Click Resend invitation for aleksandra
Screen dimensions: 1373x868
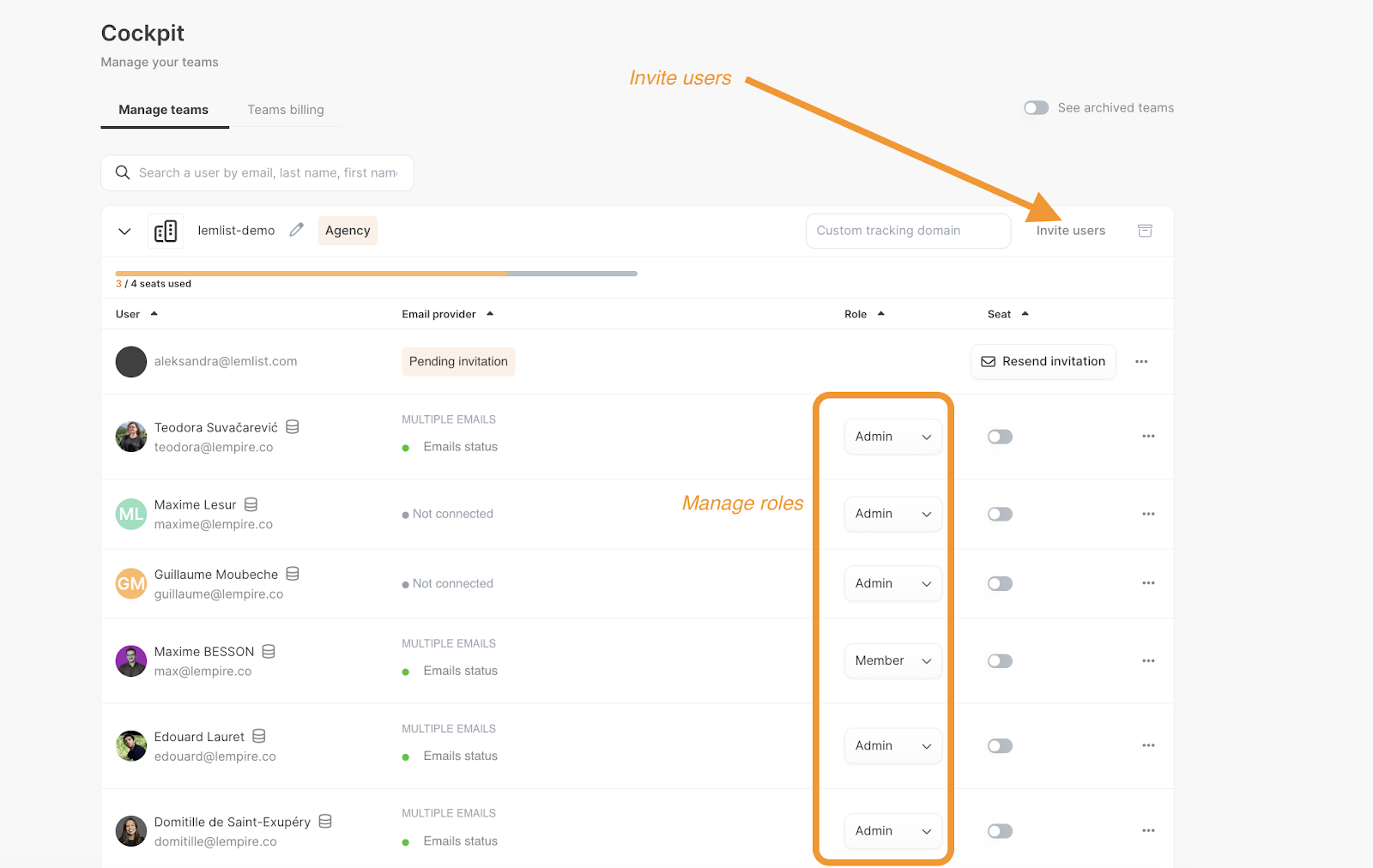click(x=1043, y=362)
